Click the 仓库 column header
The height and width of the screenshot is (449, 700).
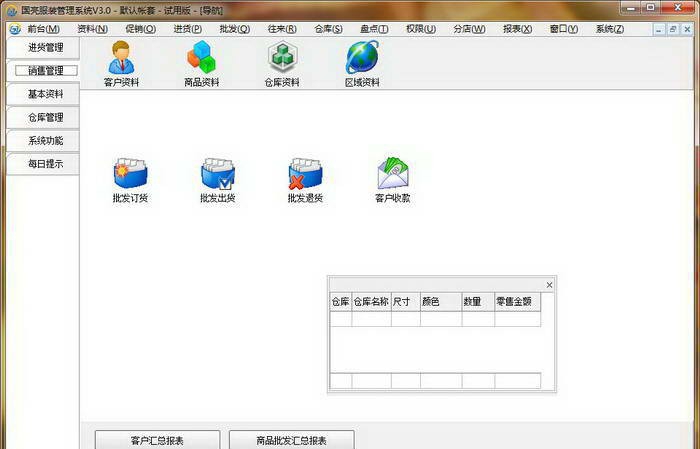pos(341,302)
